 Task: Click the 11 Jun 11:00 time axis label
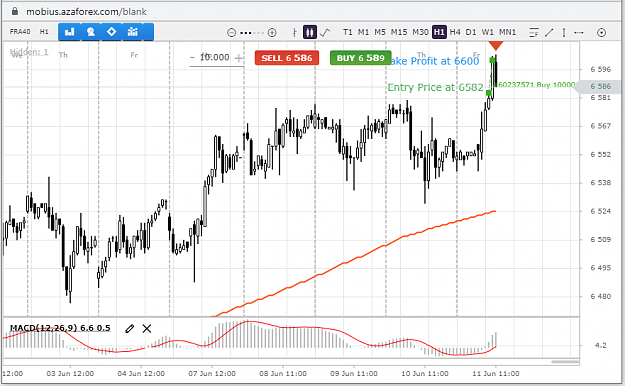[495, 374]
